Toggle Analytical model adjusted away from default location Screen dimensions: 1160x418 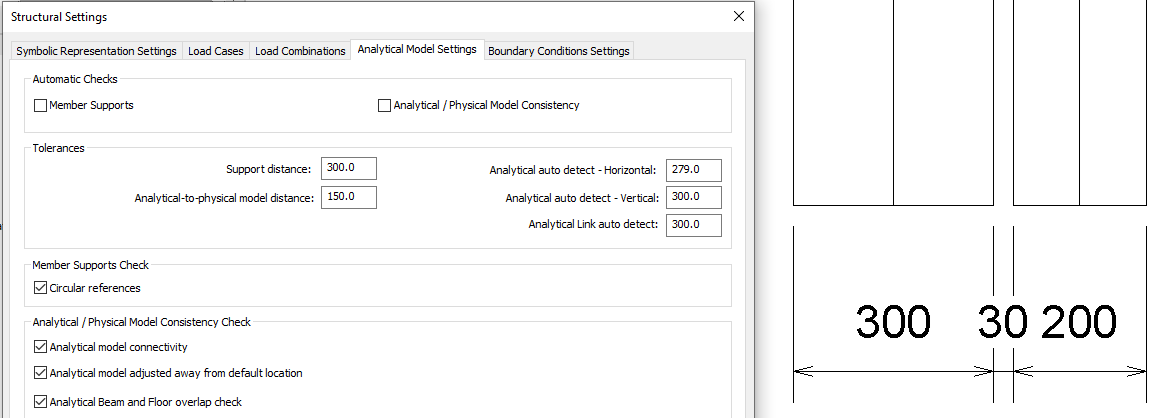click(x=41, y=373)
